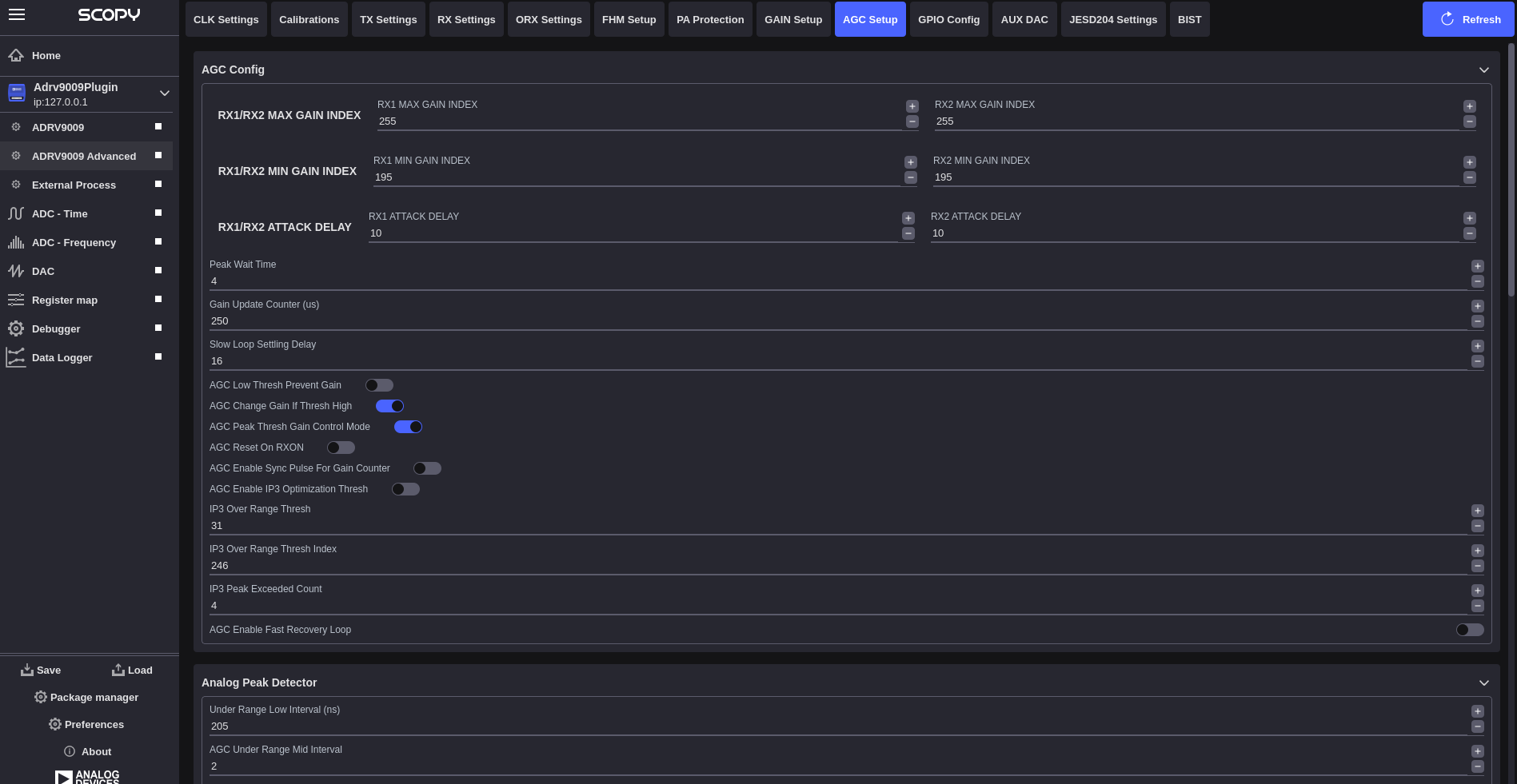Click the Home icon in sidebar

point(16,55)
